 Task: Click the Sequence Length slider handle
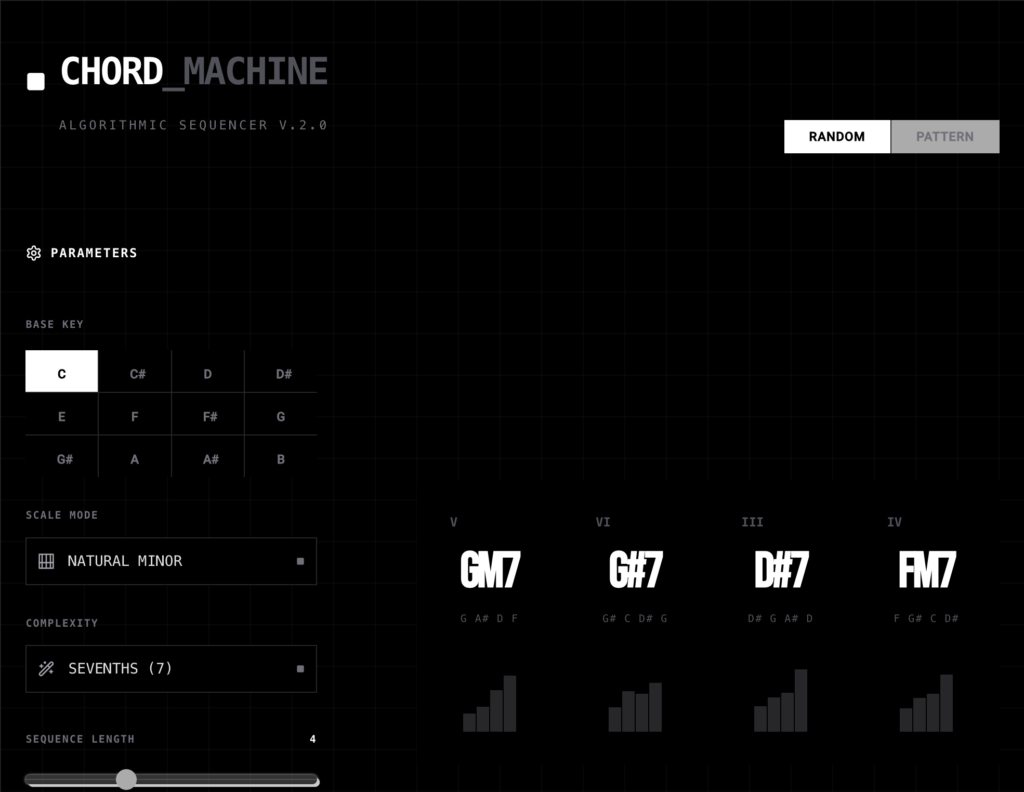click(126, 779)
